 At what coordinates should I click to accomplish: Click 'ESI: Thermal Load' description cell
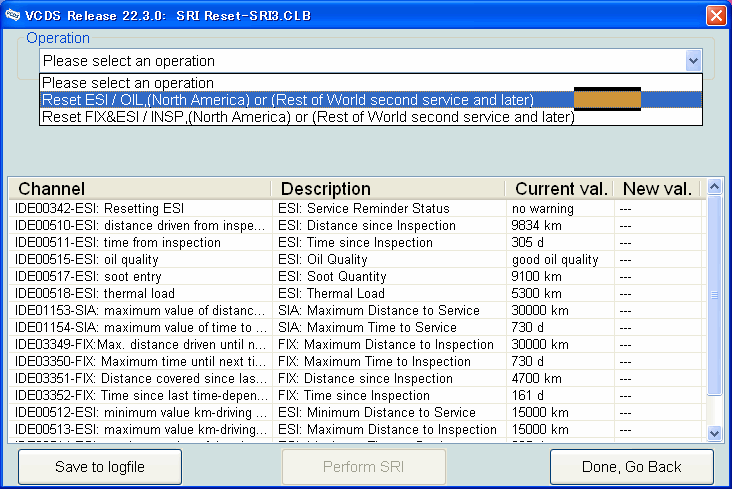(331, 293)
